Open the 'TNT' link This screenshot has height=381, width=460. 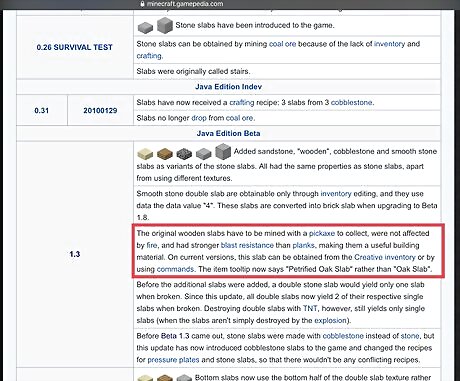point(310,308)
